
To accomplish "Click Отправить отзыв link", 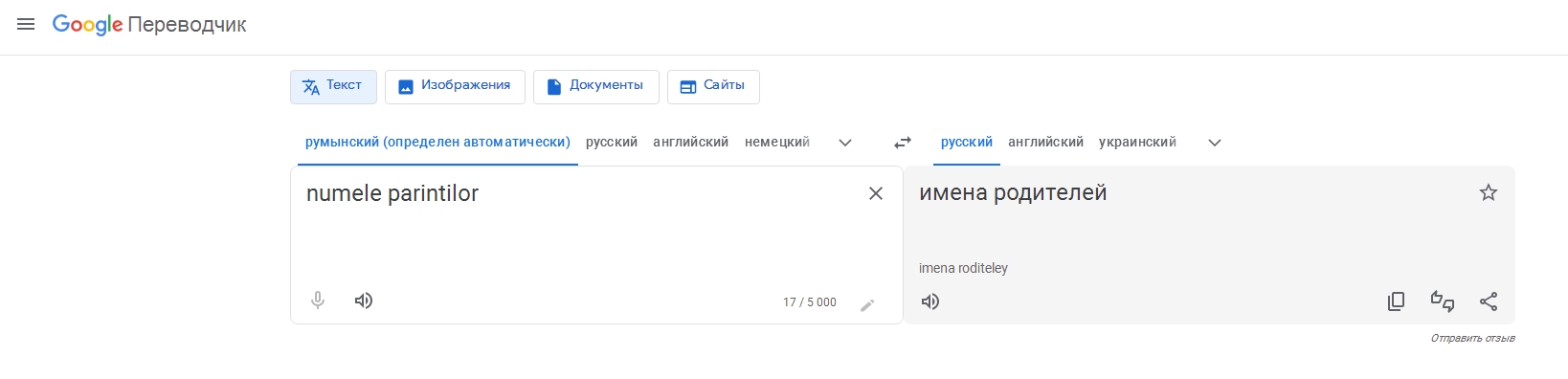I will pyautogui.click(x=1472, y=338).
